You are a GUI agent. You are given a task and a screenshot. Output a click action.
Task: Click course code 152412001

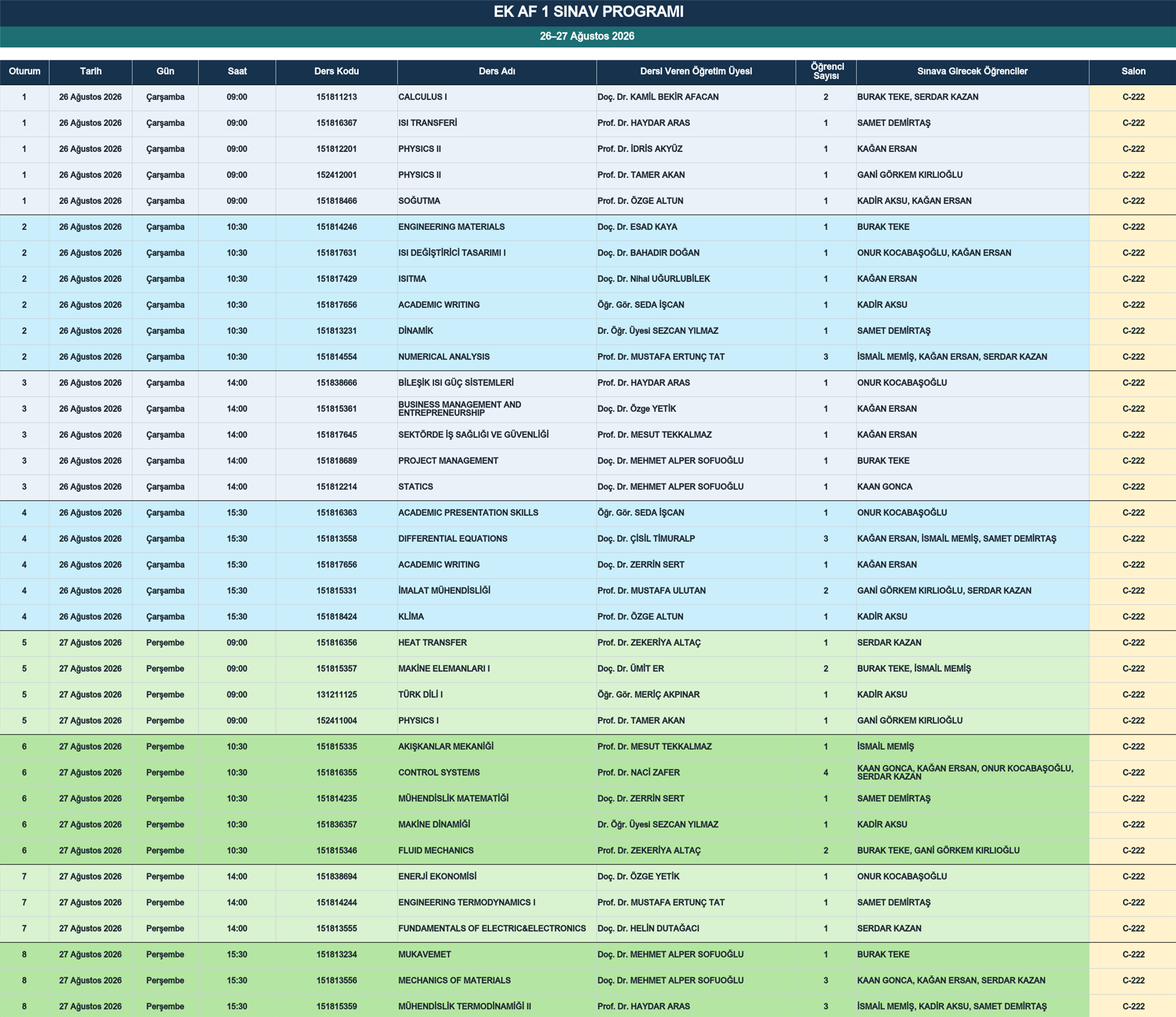point(336,175)
